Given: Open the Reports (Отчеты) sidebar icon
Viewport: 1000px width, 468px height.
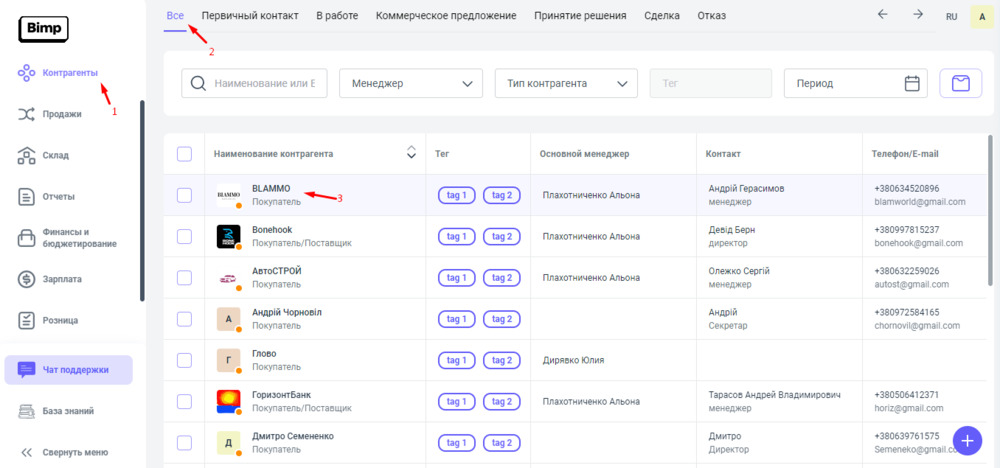Looking at the screenshot, I should pyautogui.click(x=27, y=197).
